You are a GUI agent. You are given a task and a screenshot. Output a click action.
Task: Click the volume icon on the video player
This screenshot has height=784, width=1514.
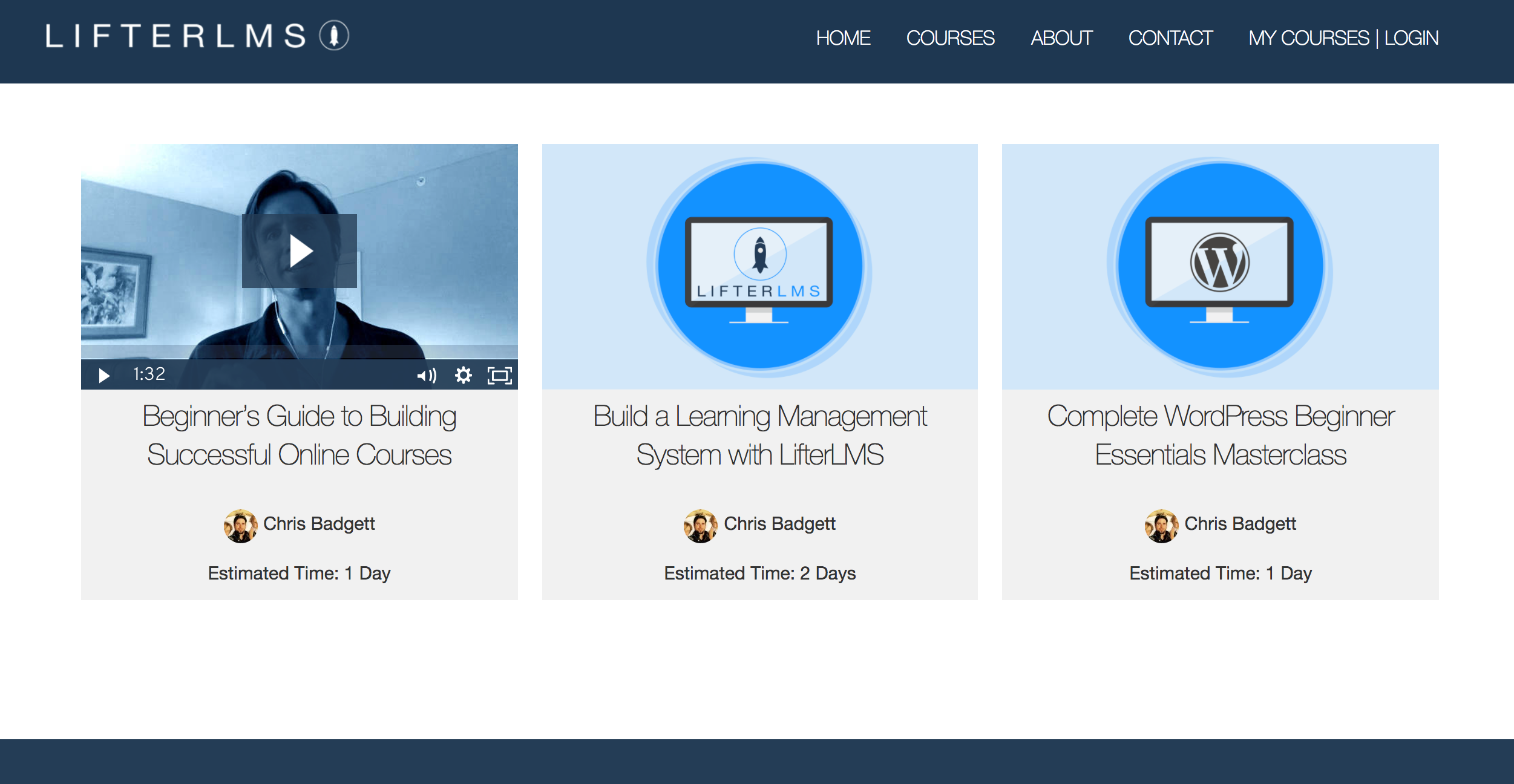point(428,376)
